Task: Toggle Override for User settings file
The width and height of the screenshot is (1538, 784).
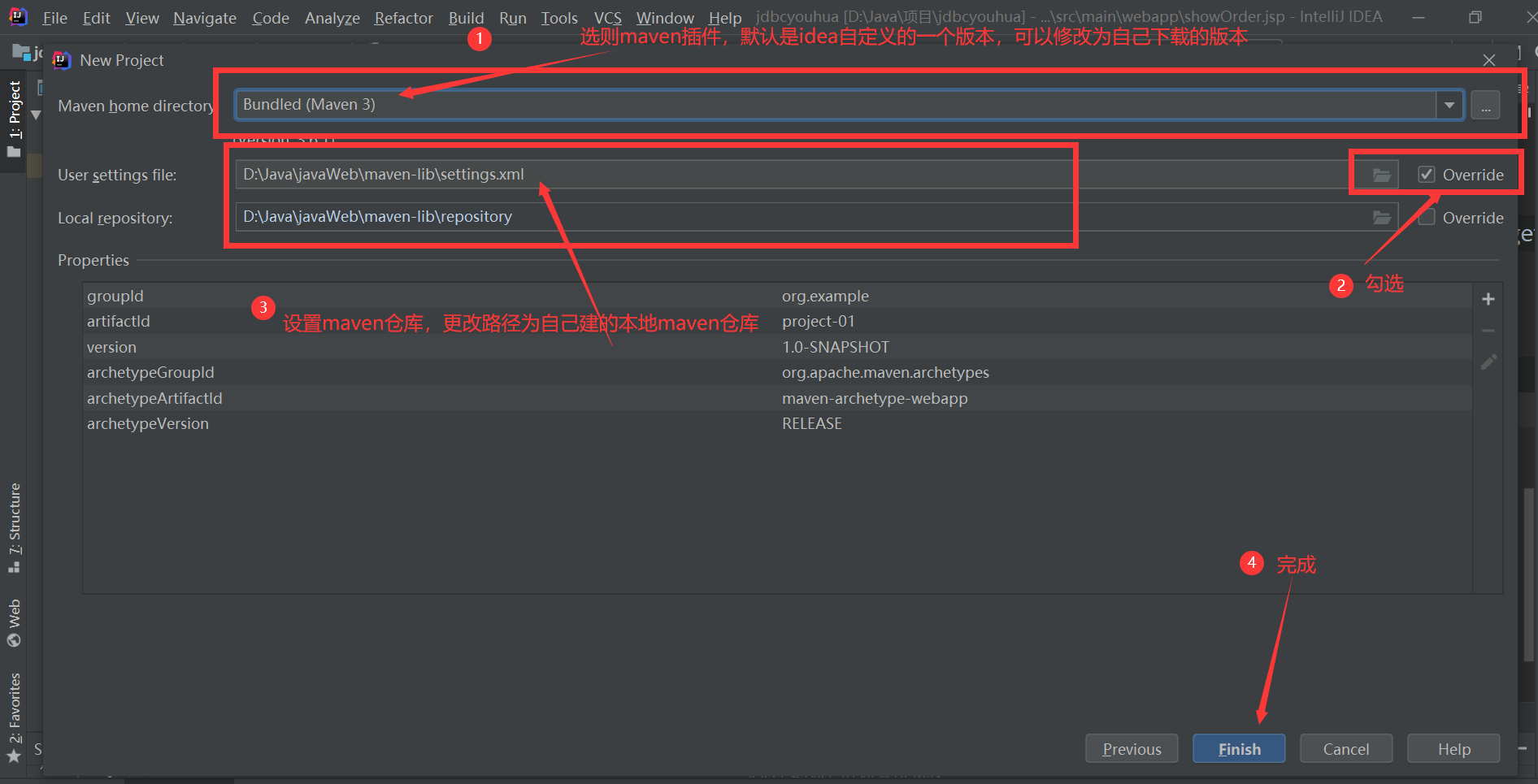Action: (1426, 175)
